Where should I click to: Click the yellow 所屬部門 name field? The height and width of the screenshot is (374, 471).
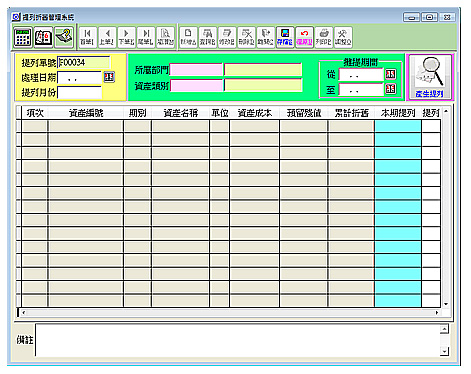pos(263,70)
